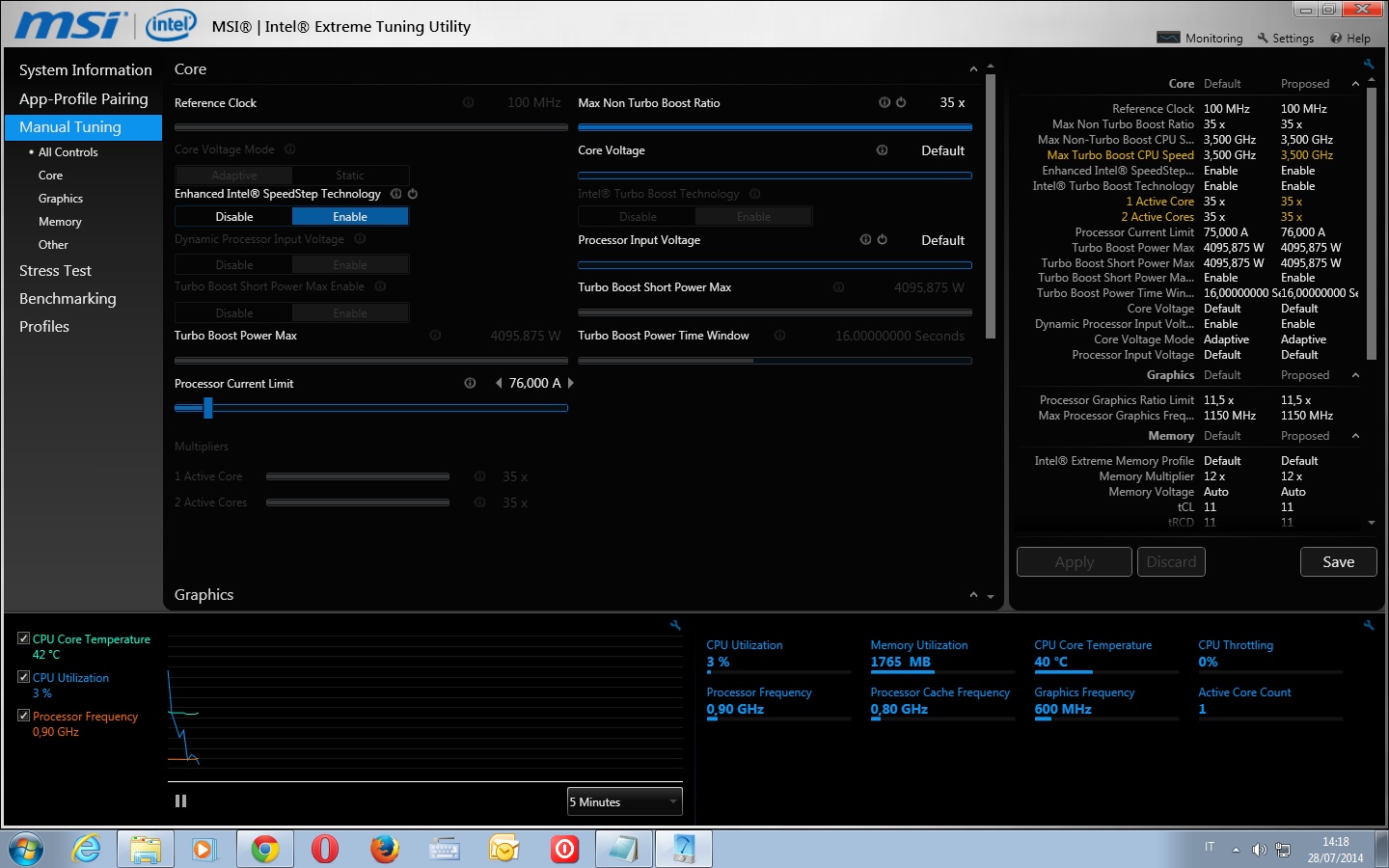Reset Max Non Turbo Boost Ratio via power icon

pos(901,102)
